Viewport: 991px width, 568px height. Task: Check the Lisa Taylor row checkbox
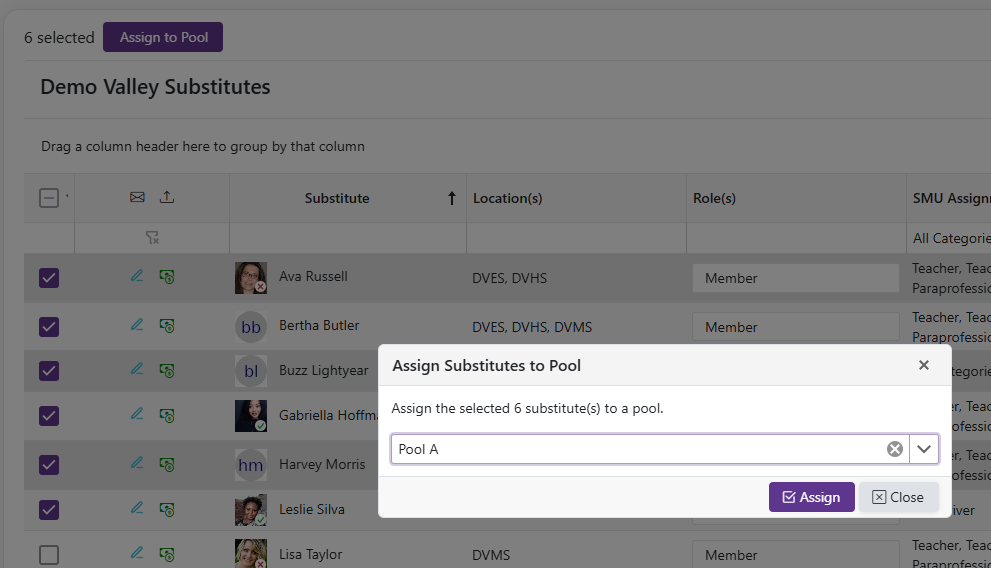[49, 555]
